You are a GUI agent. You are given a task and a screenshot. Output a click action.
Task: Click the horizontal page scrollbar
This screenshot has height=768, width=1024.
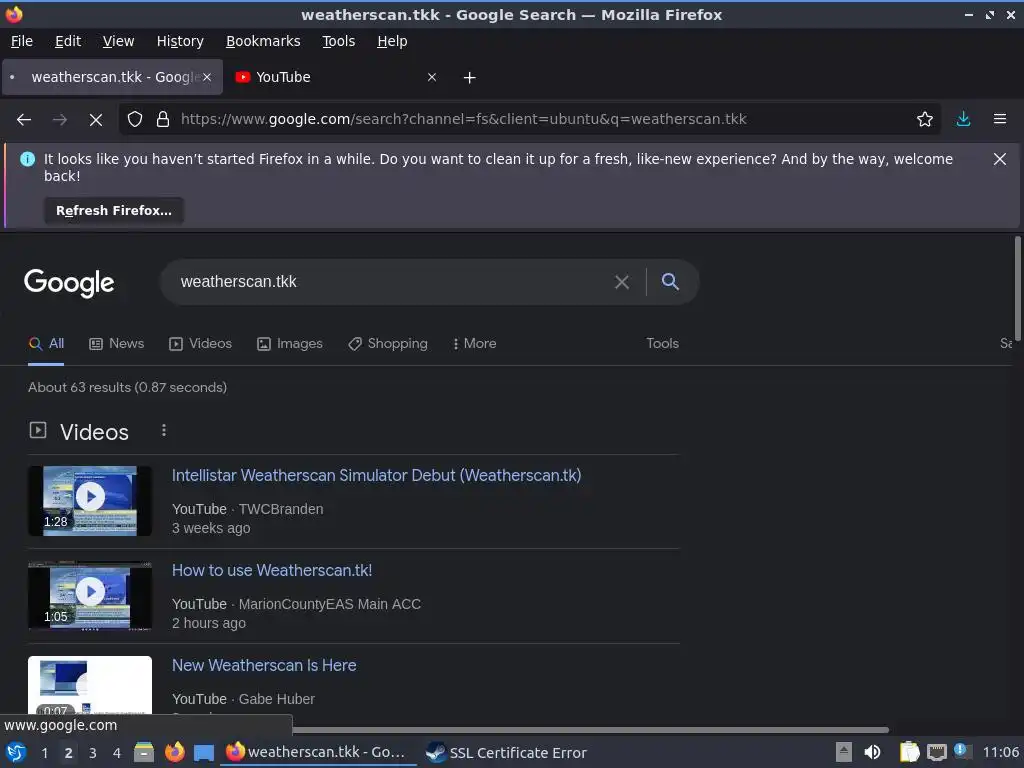coord(591,729)
